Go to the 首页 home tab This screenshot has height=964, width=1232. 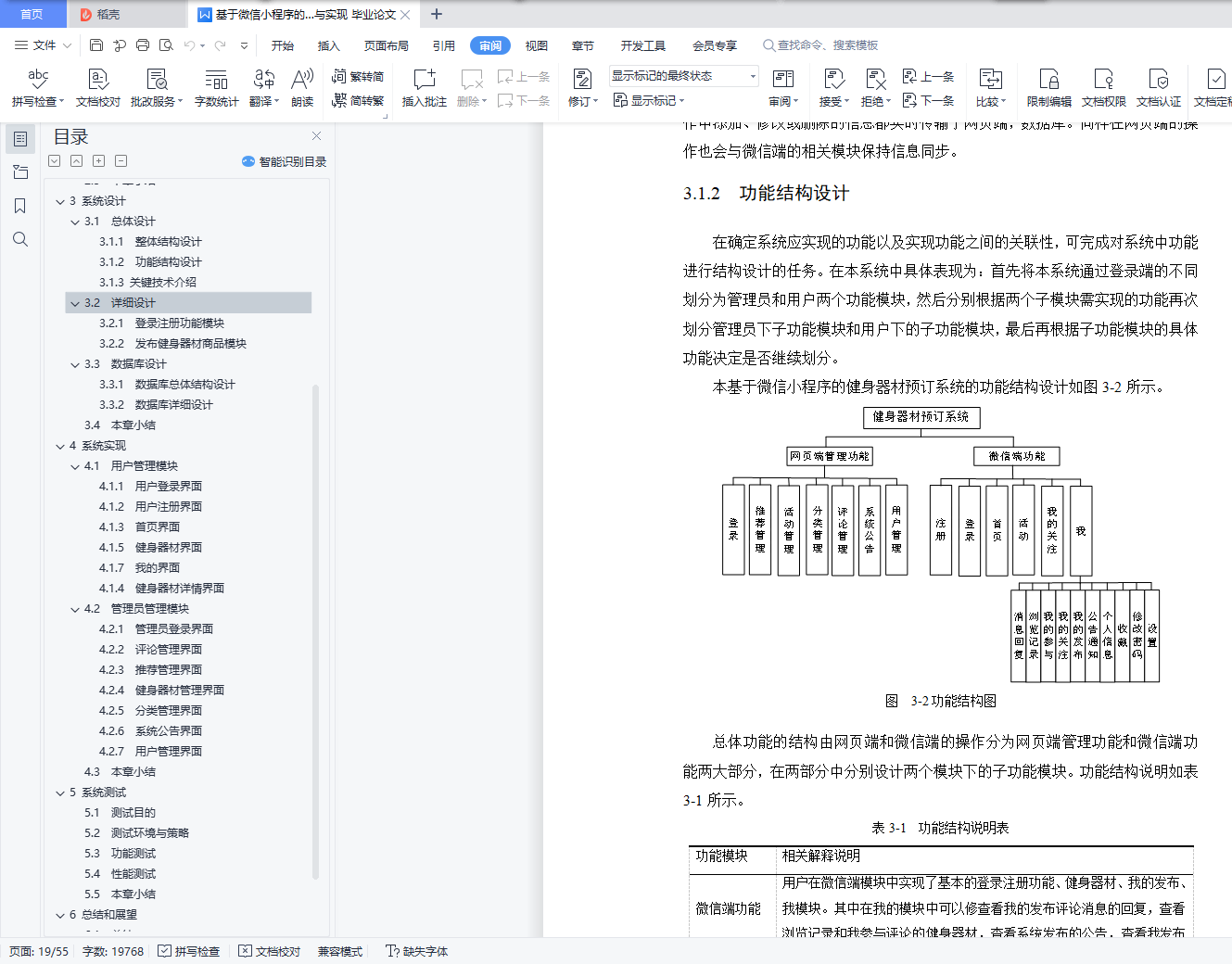(32, 14)
